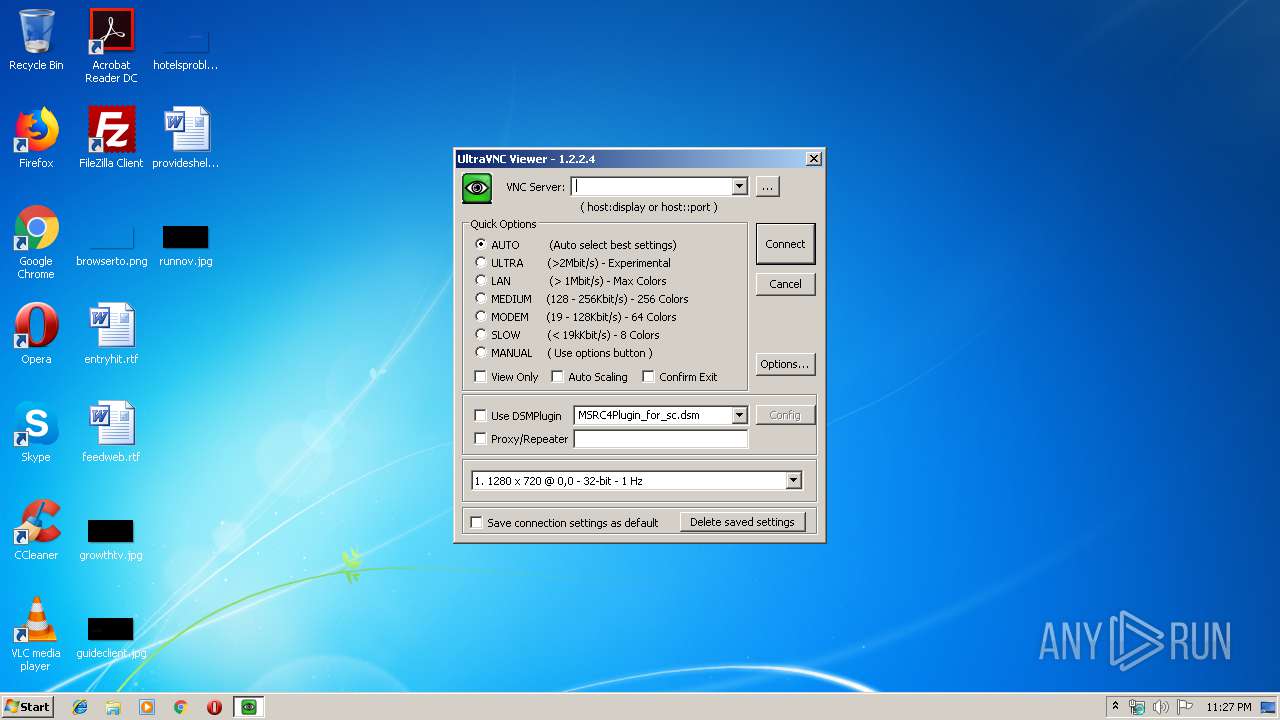Image resolution: width=1280 pixels, height=720 pixels.
Task: Select growthtv.jpg file icon
Action: coord(111,540)
